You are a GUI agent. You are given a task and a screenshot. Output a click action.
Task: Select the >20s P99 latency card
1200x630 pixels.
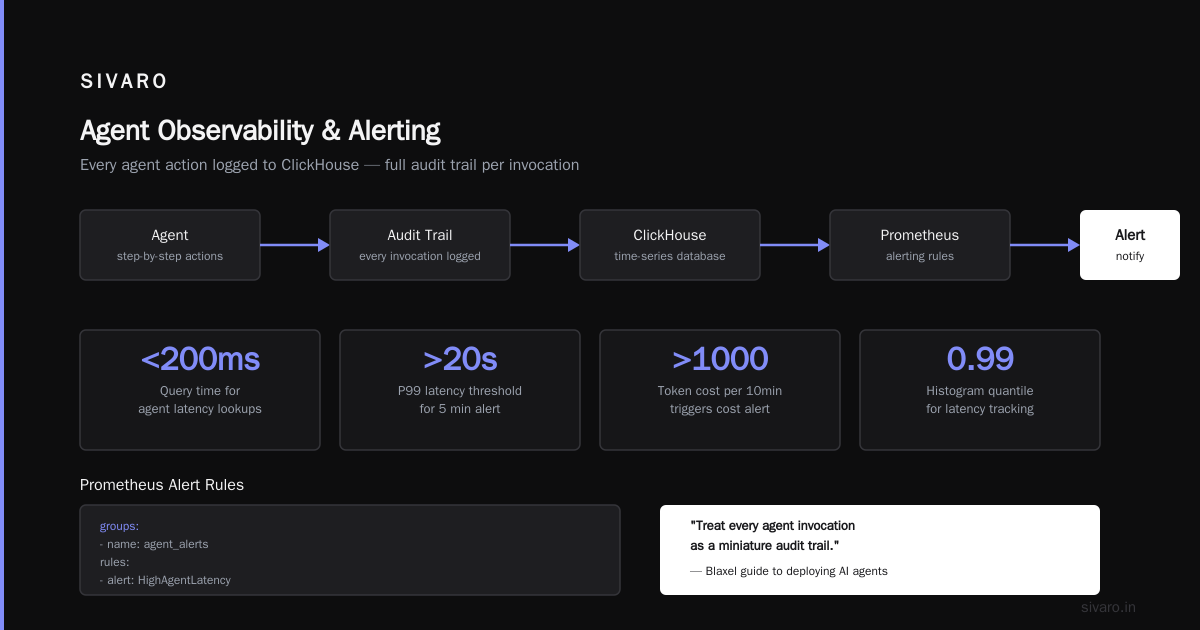[x=460, y=390]
